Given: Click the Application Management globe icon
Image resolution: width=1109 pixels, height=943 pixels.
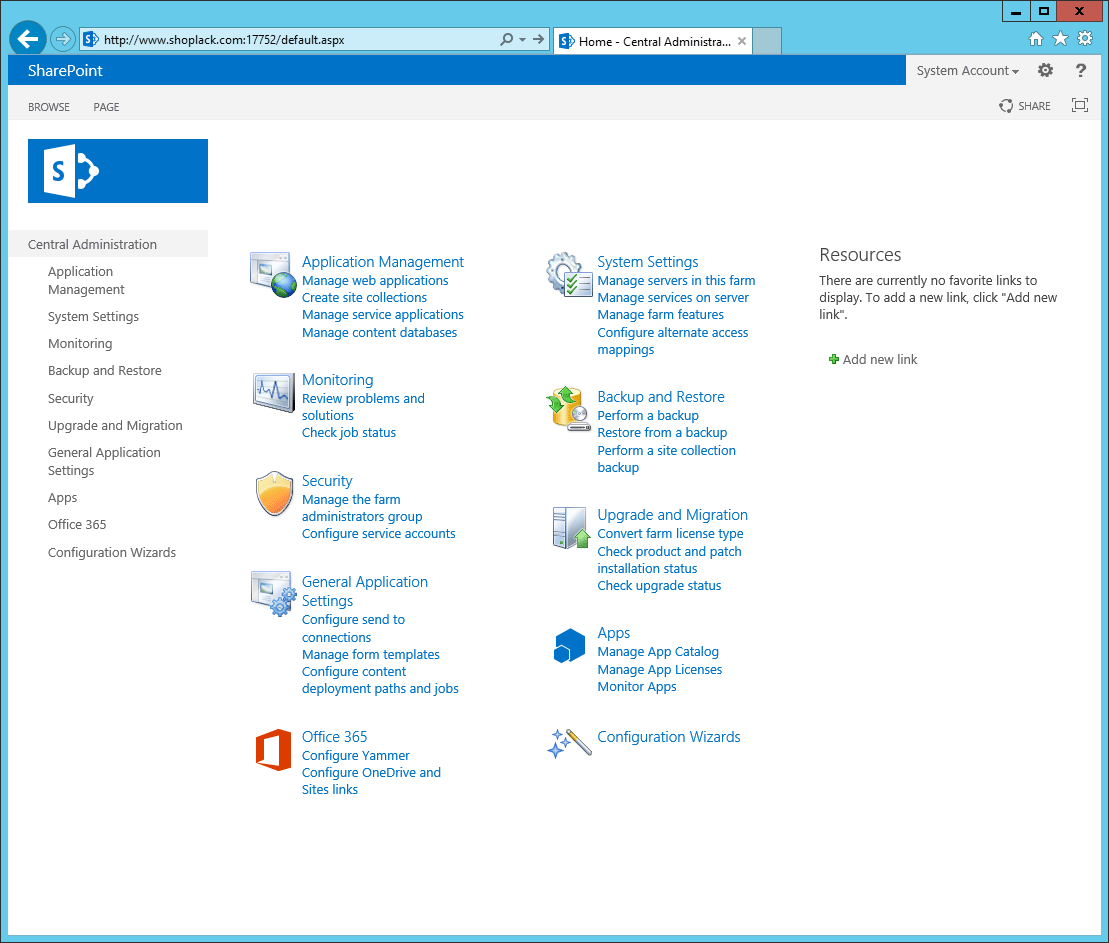Looking at the screenshot, I should pos(273,275).
